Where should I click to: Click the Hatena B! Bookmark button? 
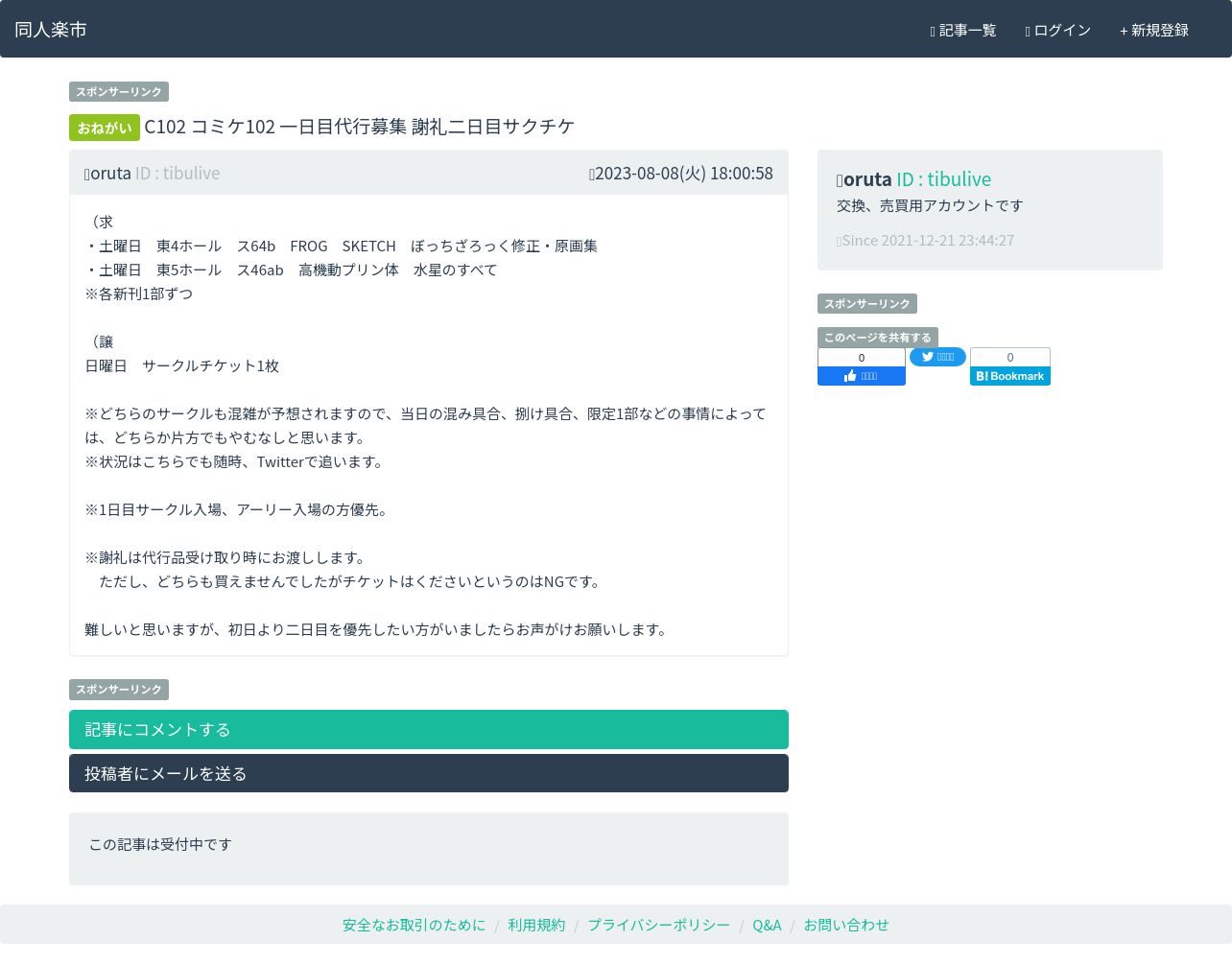[1010, 377]
